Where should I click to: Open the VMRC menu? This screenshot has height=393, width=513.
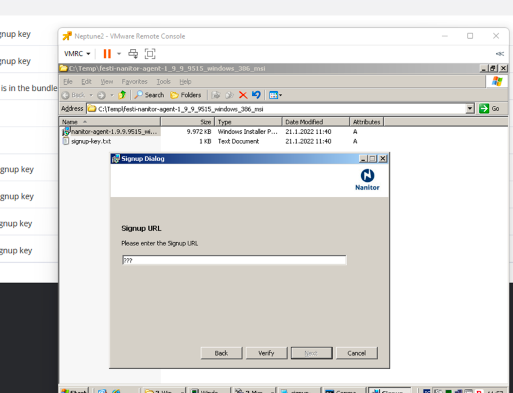(77, 54)
